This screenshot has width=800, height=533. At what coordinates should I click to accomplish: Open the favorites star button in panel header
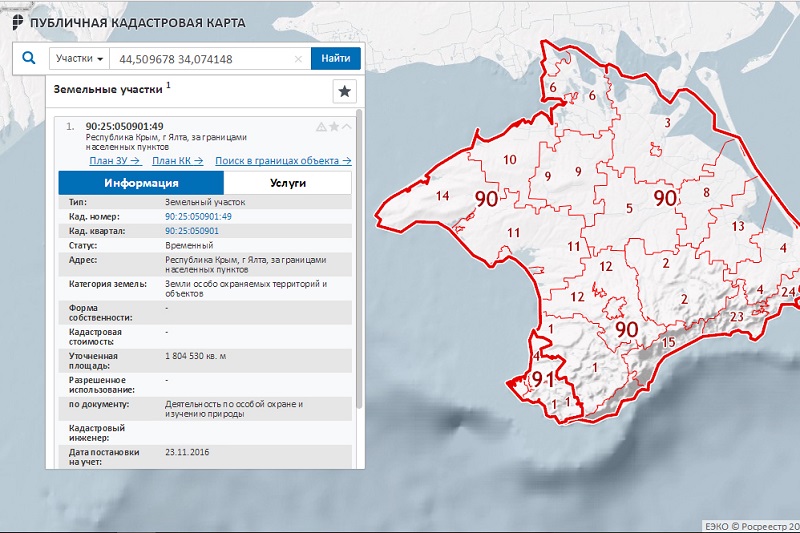click(344, 92)
